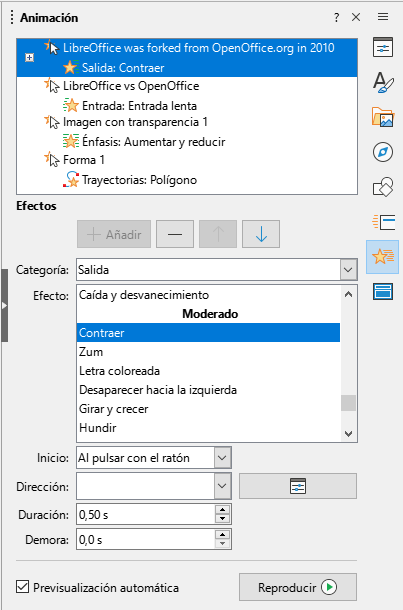Screen dimensions: 403x610
Task: Open effect options button next to Dirección
Action: pos(298,486)
